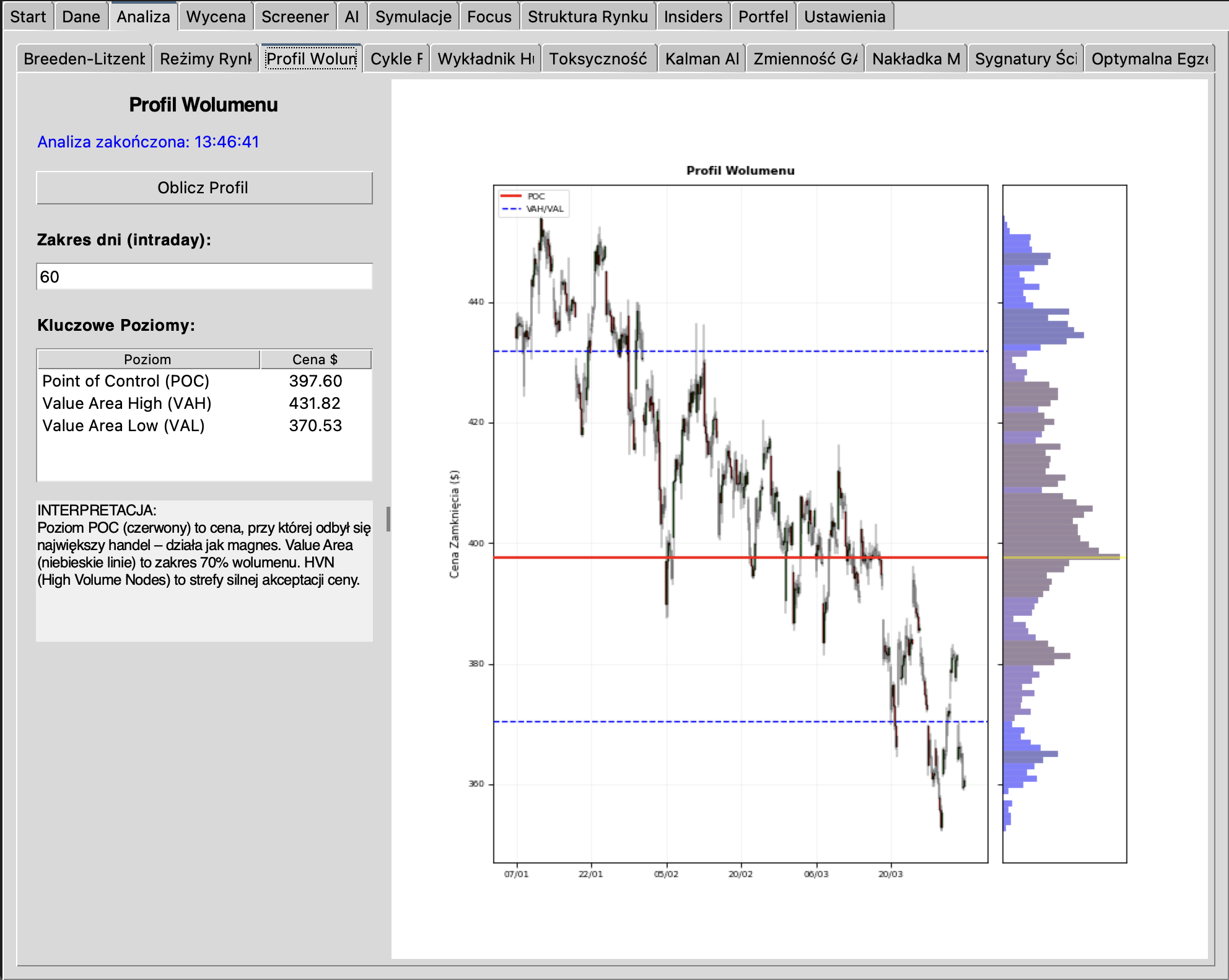Click the Cena $ column header
This screenshot has width=1229, height=980.
[x=315, y=359]
